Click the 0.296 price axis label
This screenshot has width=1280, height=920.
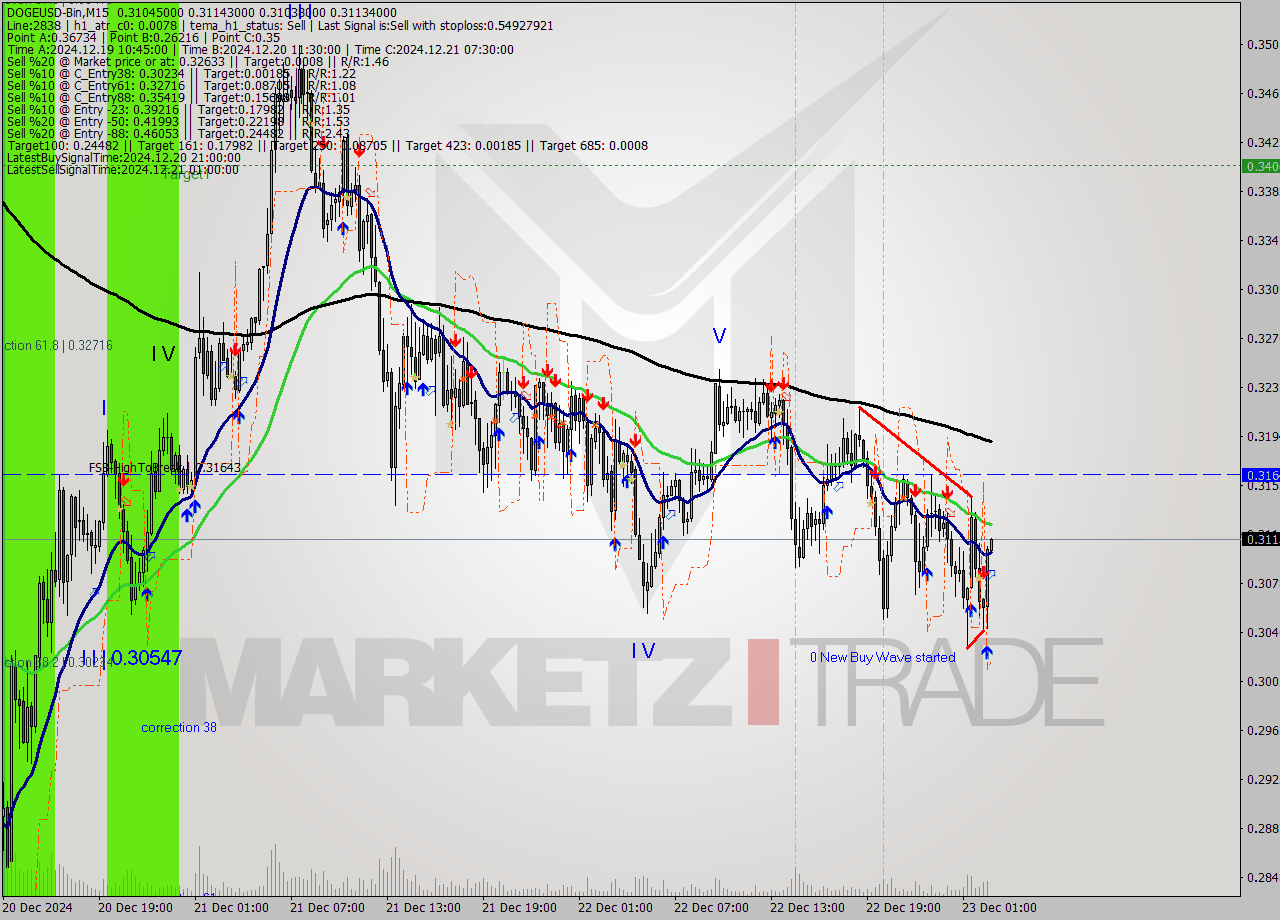1262,730
